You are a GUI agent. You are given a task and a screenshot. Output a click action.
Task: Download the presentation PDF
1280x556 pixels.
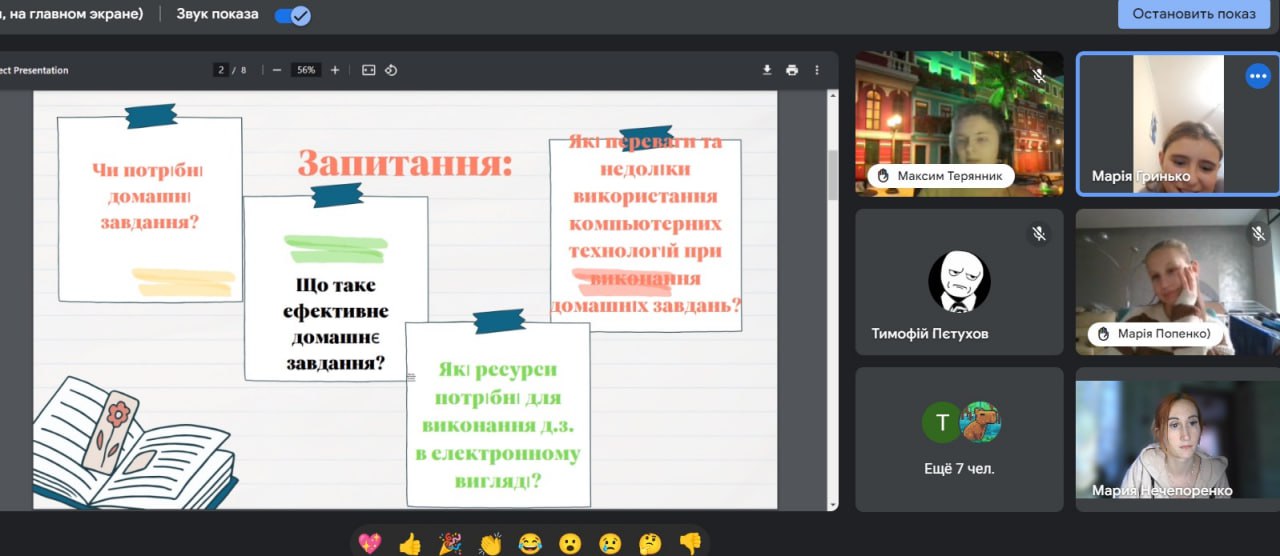[767, 70]
